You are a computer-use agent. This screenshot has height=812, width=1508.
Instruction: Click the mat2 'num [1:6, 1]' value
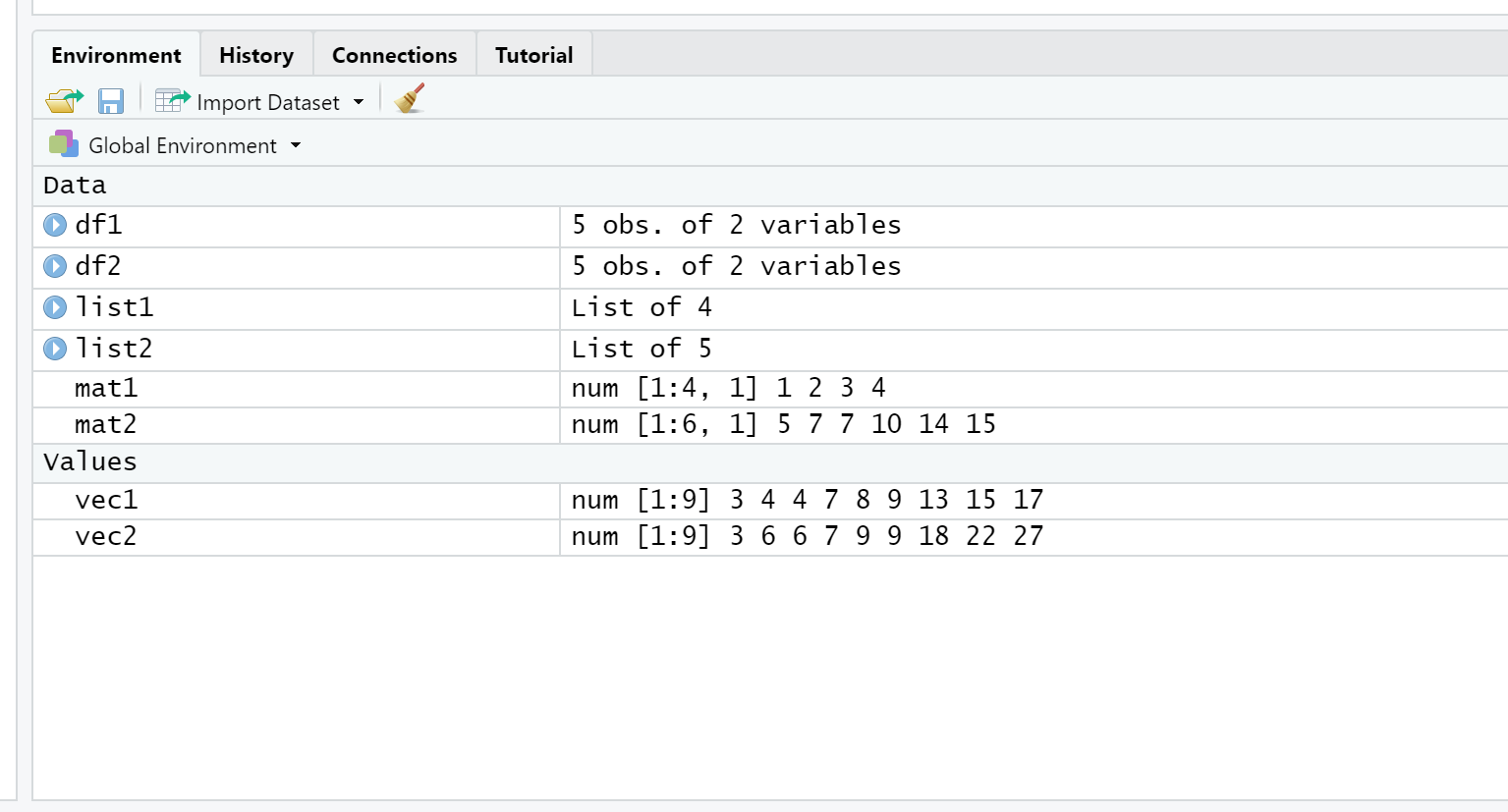coord(783,425)
